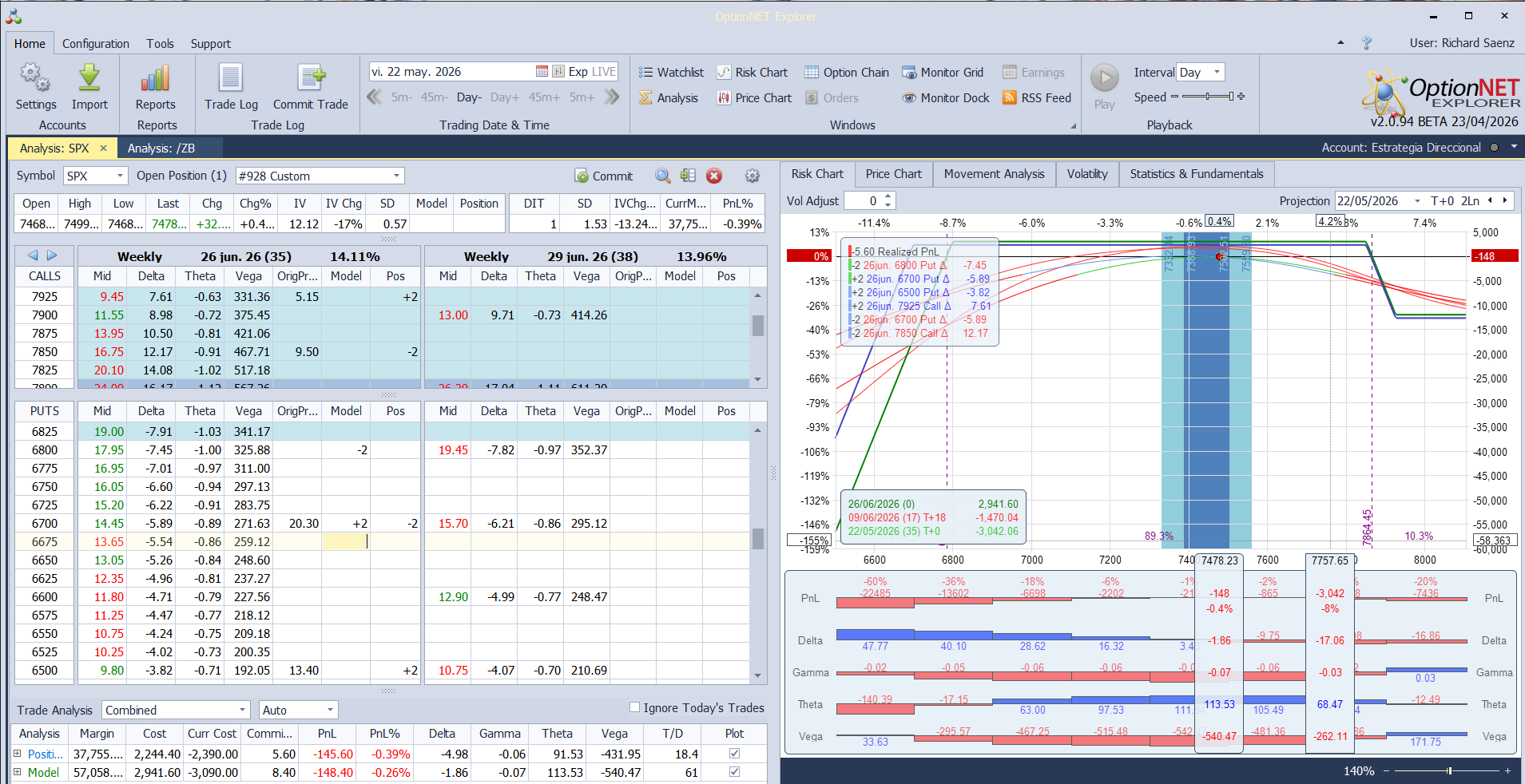
Task: Open the RSS Feed window
Action: [1037, 98]
